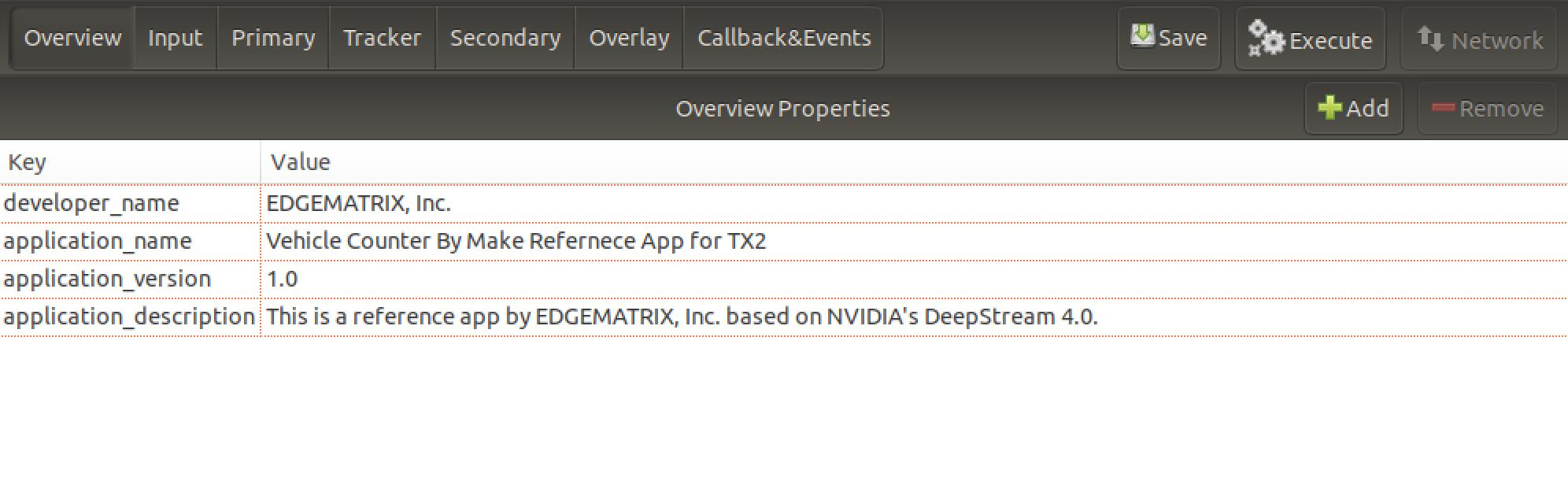This screenshot has width=1568, height=485.
Task: Click the Network arrows icon
Action: [x=1430, y=39]
